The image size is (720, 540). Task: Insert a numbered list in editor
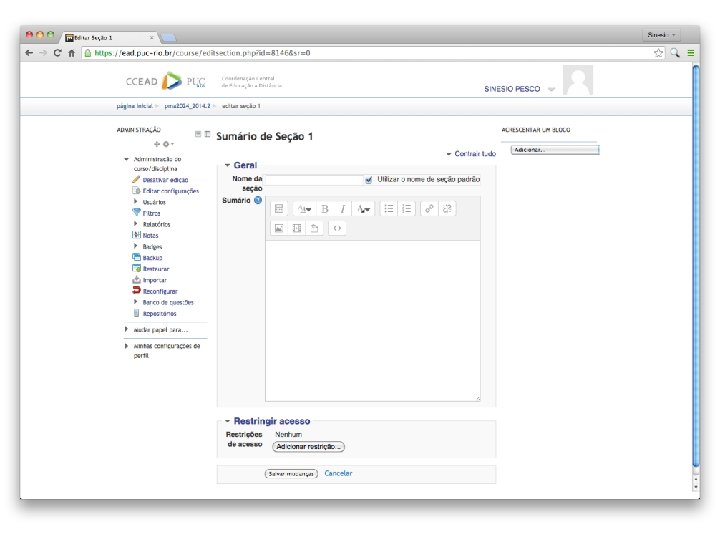pyautogui.click(x=407, y=209)
